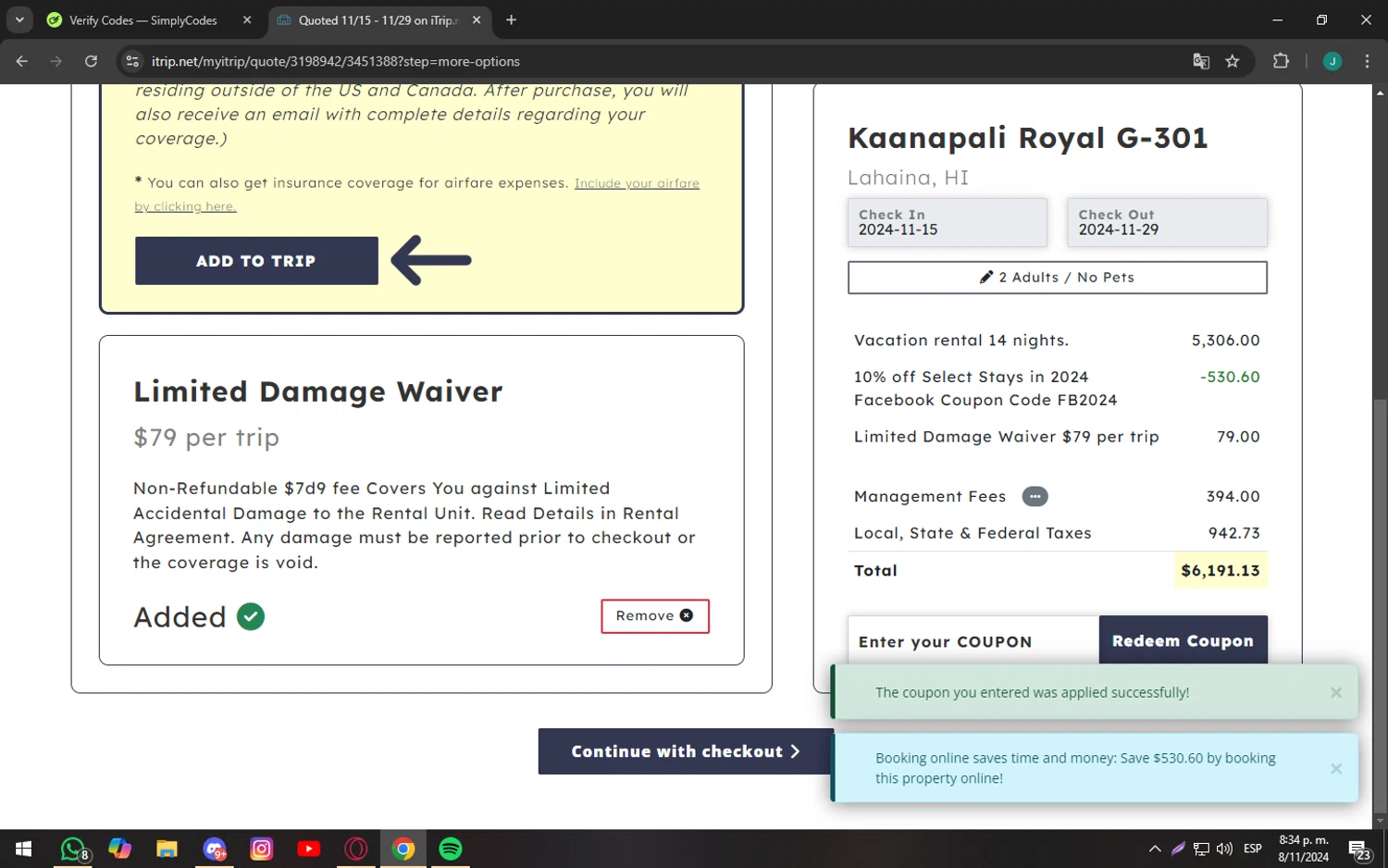The height and width of the screenshot is (868, 1388).
Task: Open a new browser tab
Action: 511,20
